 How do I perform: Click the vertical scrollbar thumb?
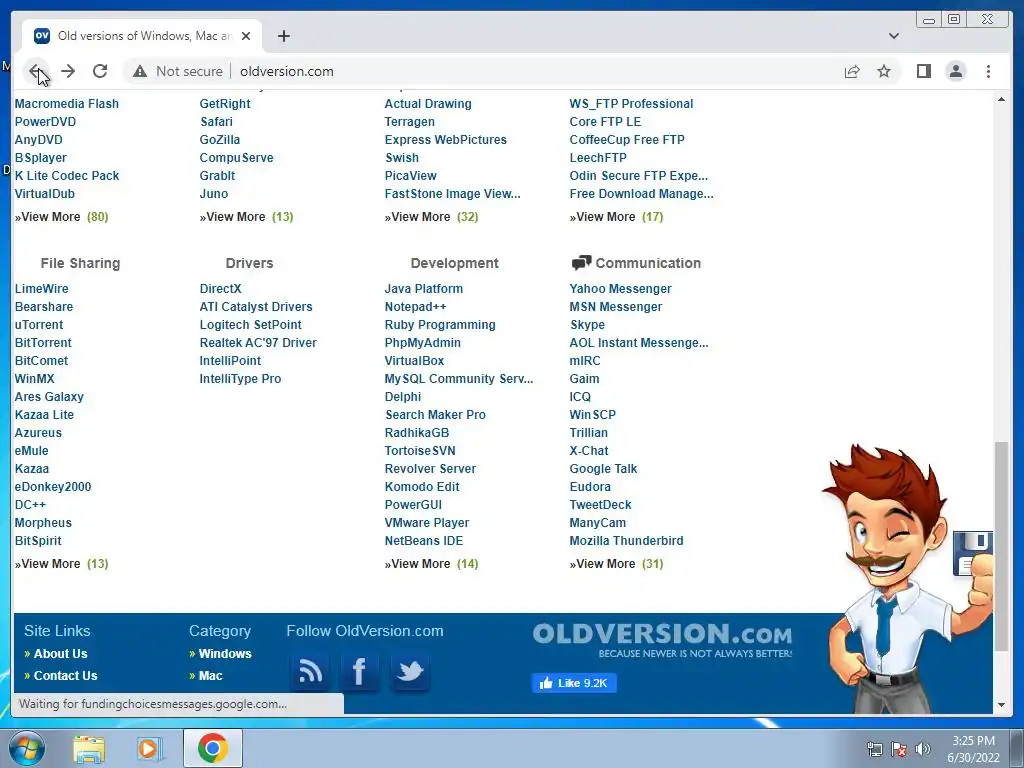(1001, 546)
